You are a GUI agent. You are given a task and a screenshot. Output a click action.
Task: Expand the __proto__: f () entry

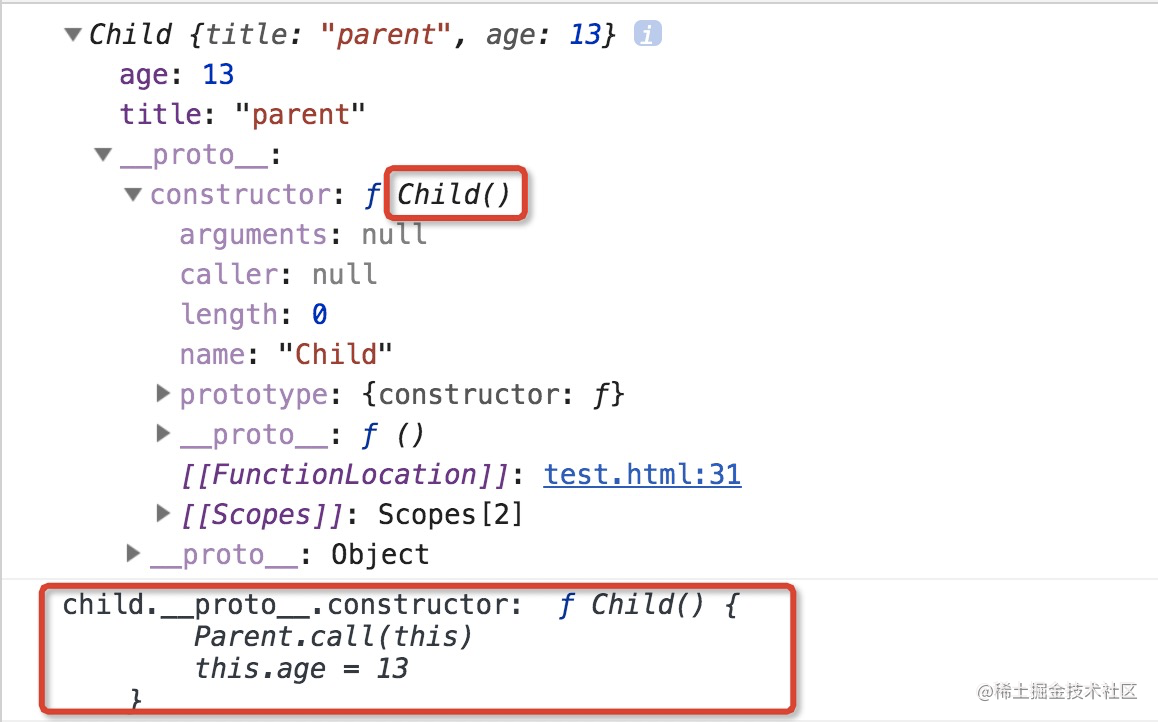[x=163, y=433]
